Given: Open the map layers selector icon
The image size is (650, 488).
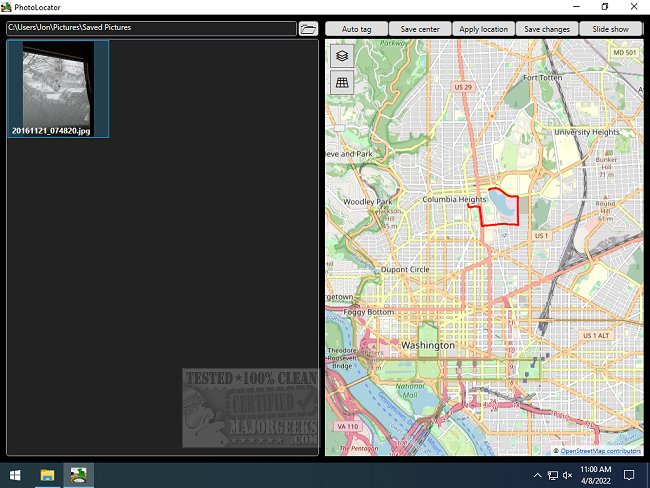Looking at the screenshot, I should (x=342, y=56).
